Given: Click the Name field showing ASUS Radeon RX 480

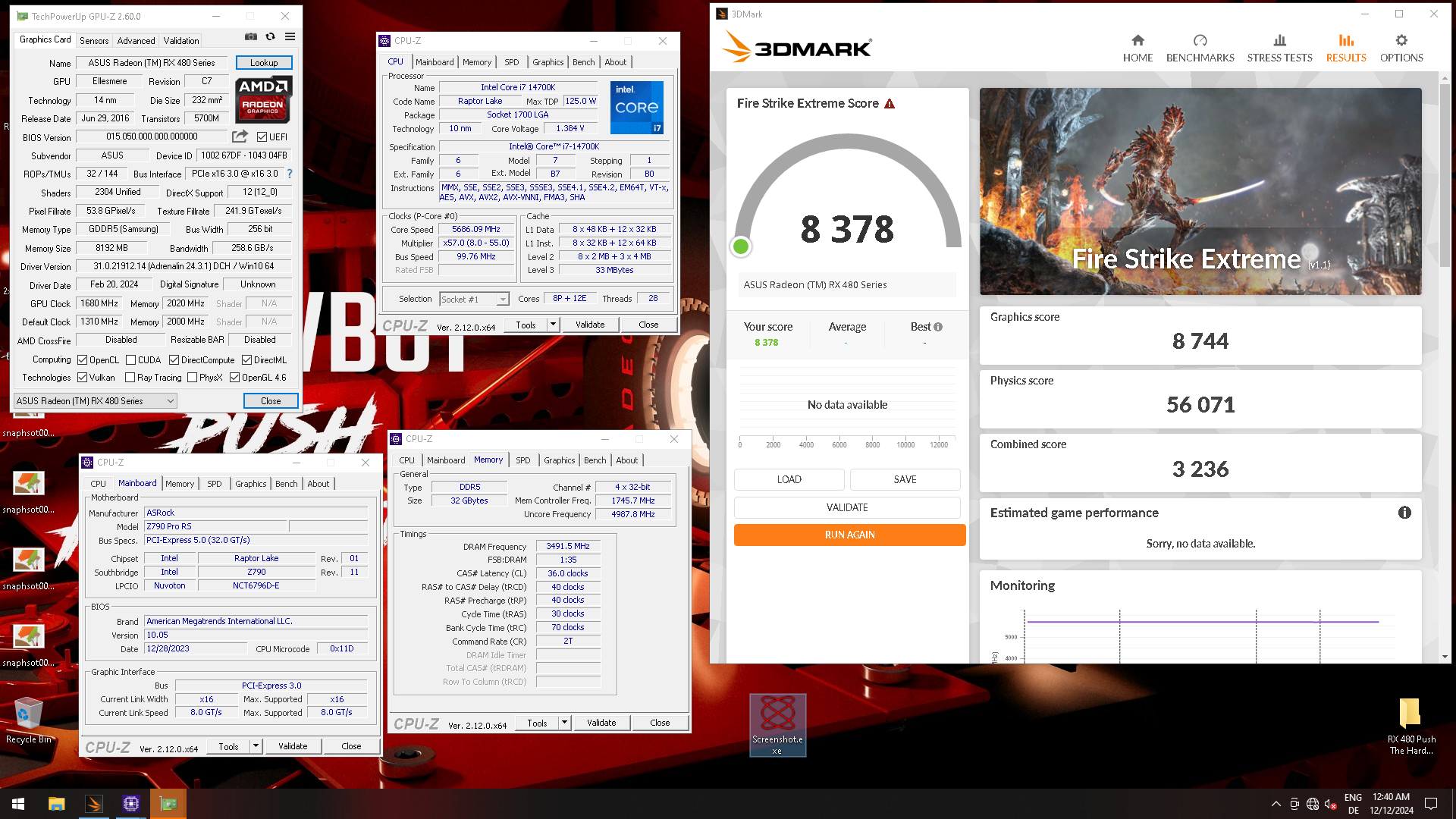Looking at the screenshot, I should (x=152, y=63).
